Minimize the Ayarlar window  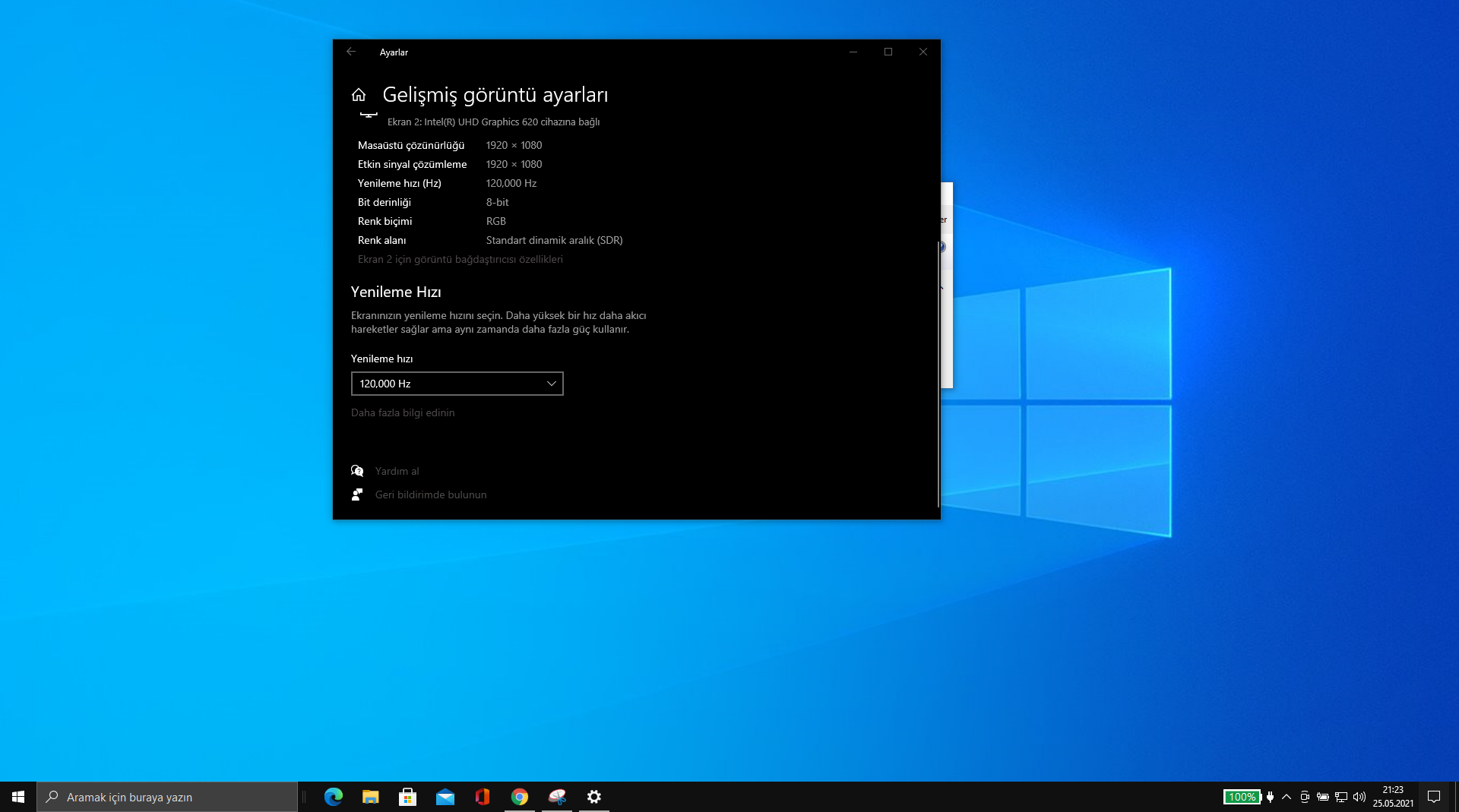(853, 52)
